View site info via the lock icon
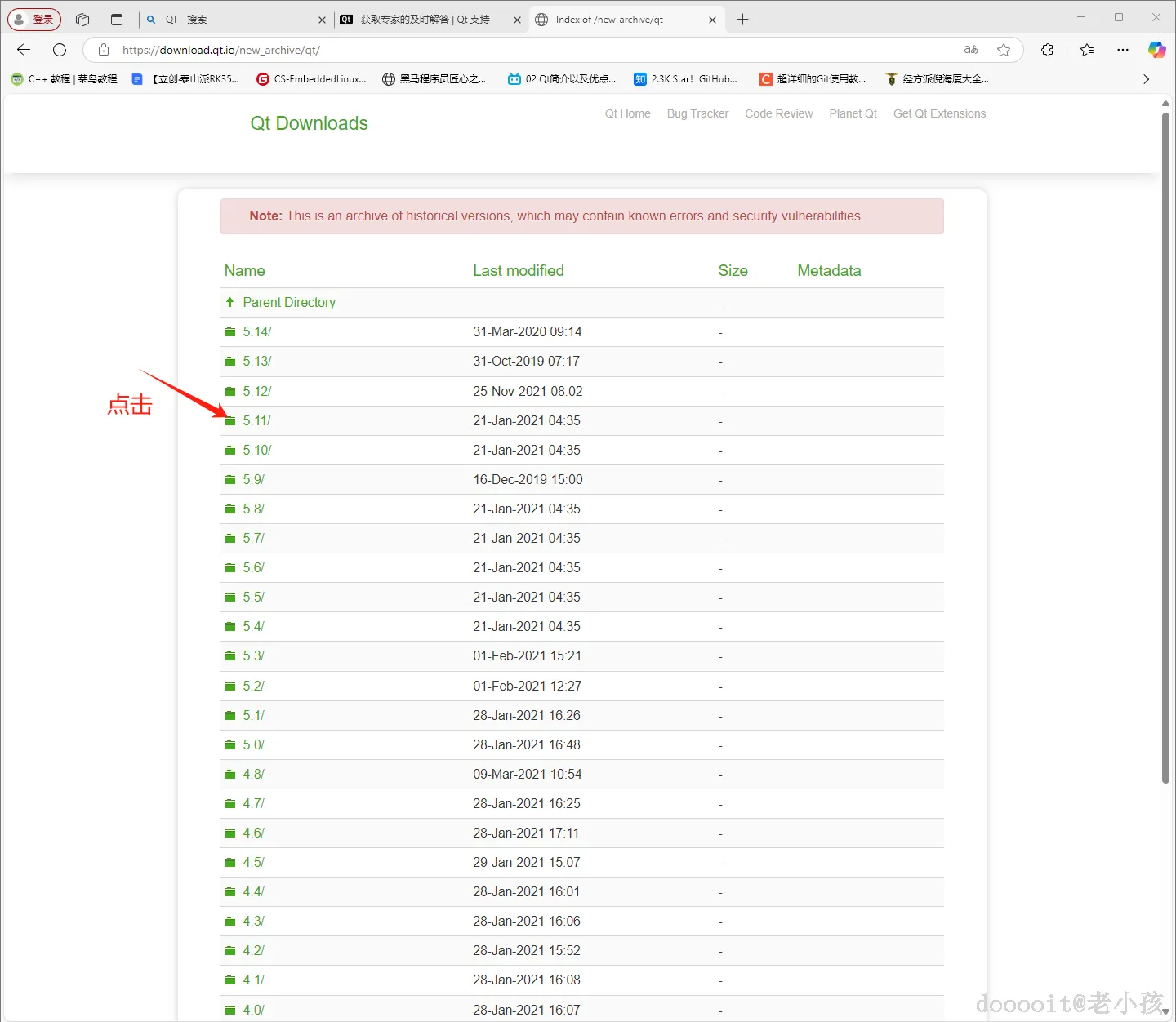This screenshot has height=1022, width=1176. (x=104, y=50)
